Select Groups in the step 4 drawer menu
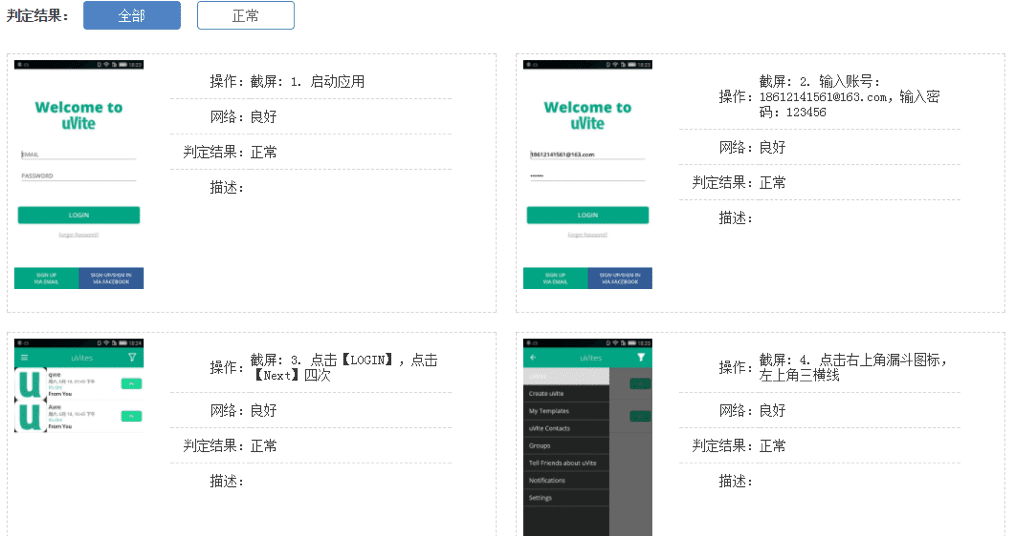This screenshot has height=536, width=1016. pos(566,446)
